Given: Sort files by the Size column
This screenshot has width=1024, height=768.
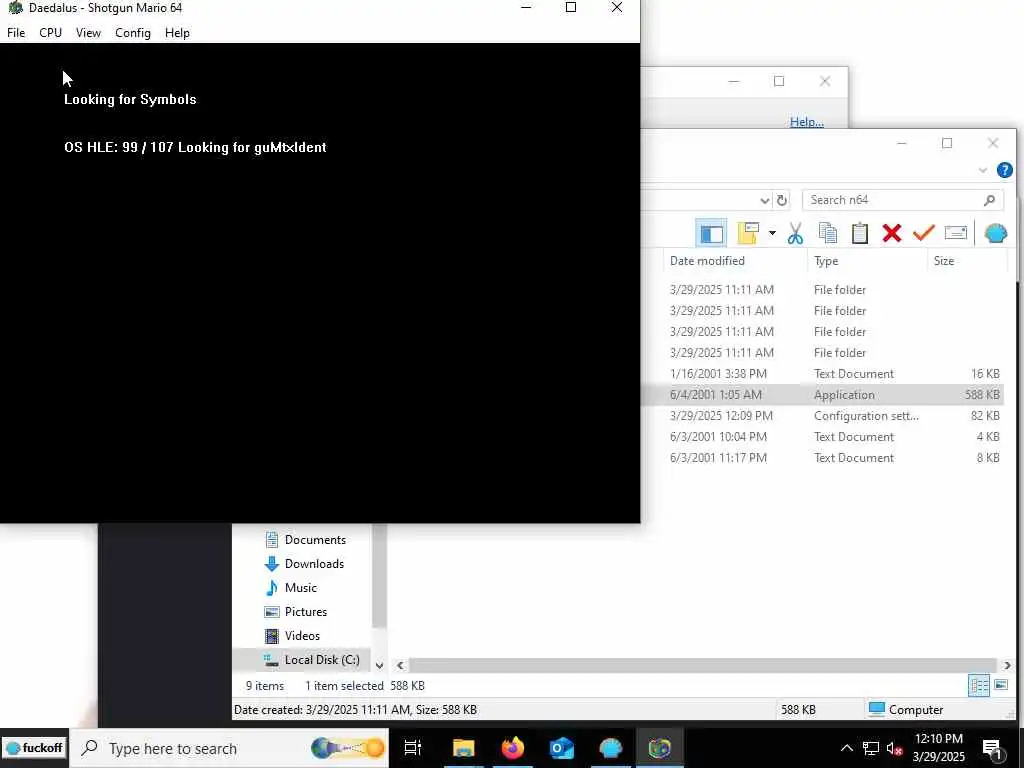Looking at the screenshot, I should (x=944, y=261).
